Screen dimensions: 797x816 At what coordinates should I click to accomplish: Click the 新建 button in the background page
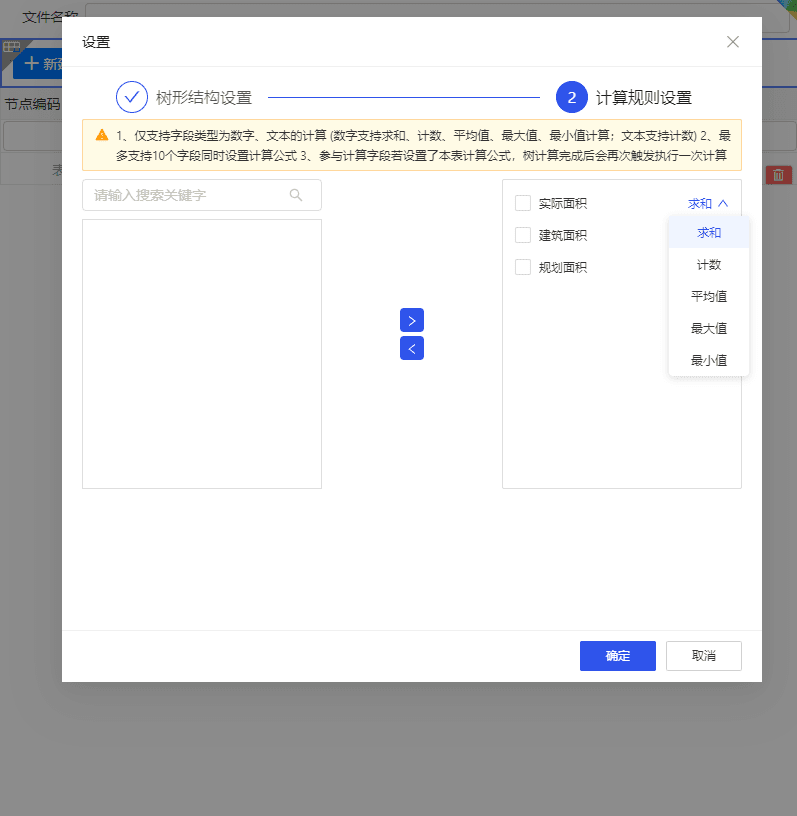(x=37, y=63)
